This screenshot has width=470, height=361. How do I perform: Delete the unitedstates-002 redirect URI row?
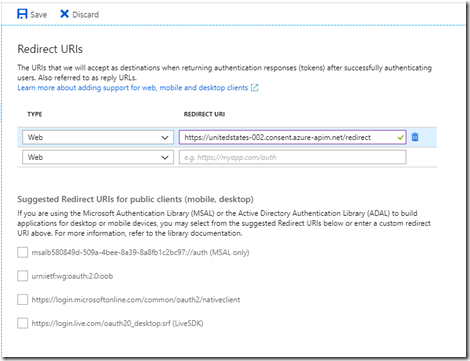pyautogui.click(x=415, y=137)
